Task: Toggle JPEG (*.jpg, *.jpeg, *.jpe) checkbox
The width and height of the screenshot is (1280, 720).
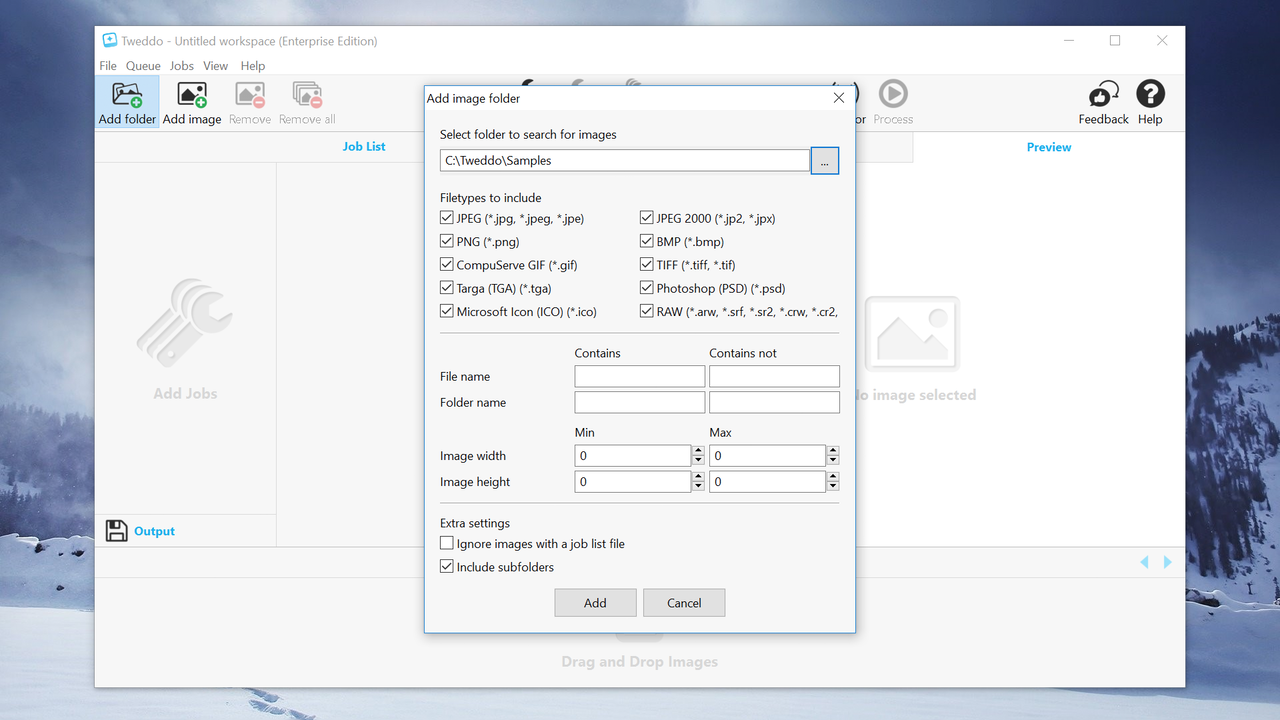Action: pos(447,218)
